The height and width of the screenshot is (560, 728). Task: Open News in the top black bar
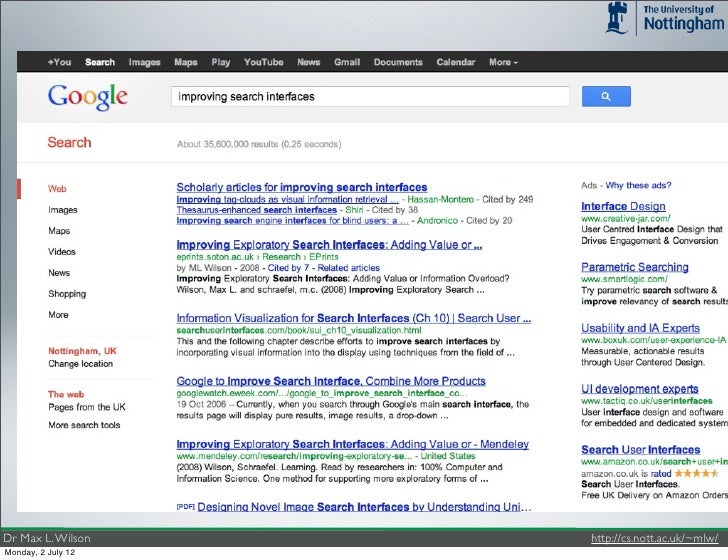[x=309, y=62]
